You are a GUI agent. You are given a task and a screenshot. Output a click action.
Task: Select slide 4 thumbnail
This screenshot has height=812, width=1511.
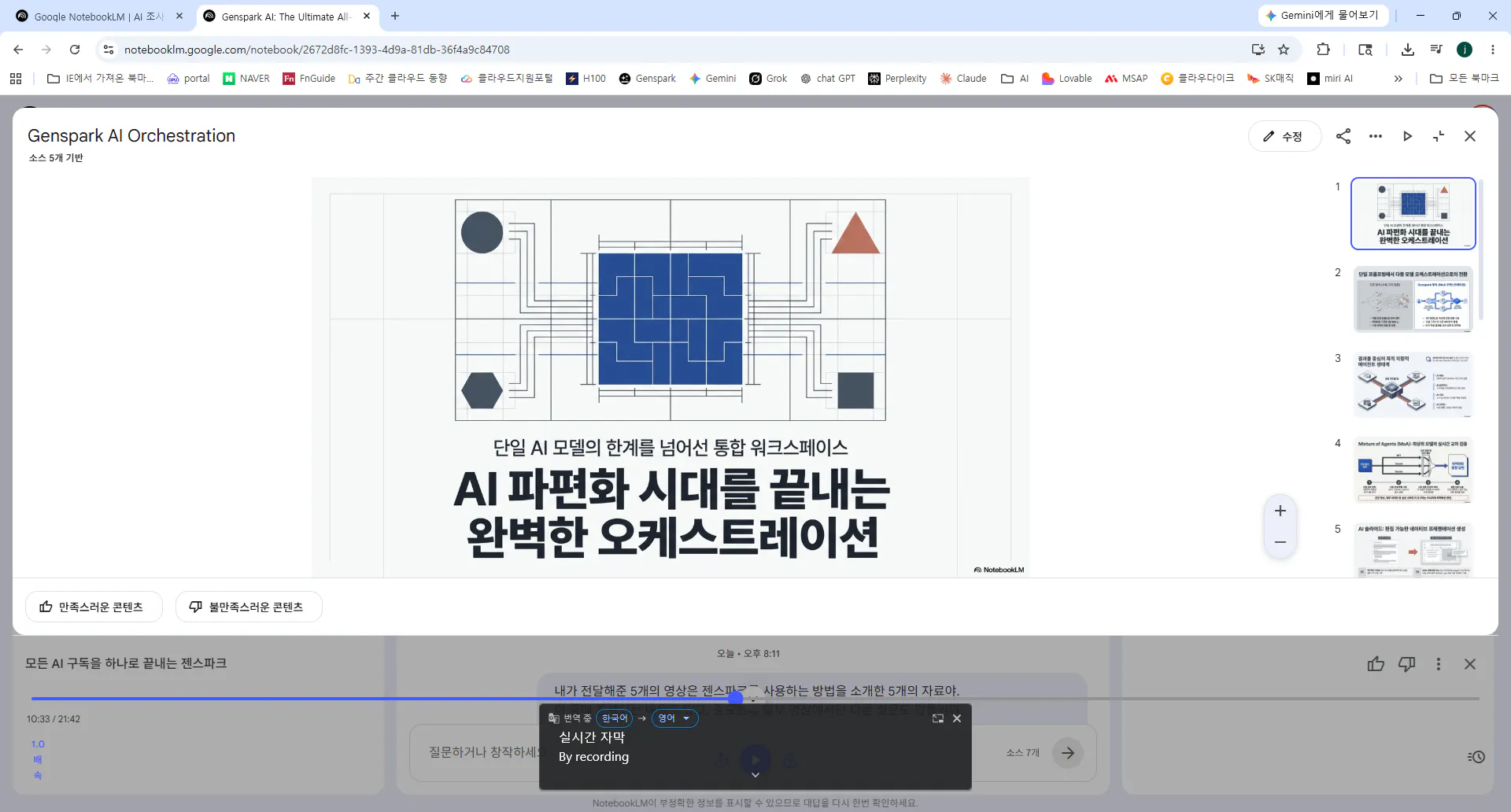pos(1413,470)
